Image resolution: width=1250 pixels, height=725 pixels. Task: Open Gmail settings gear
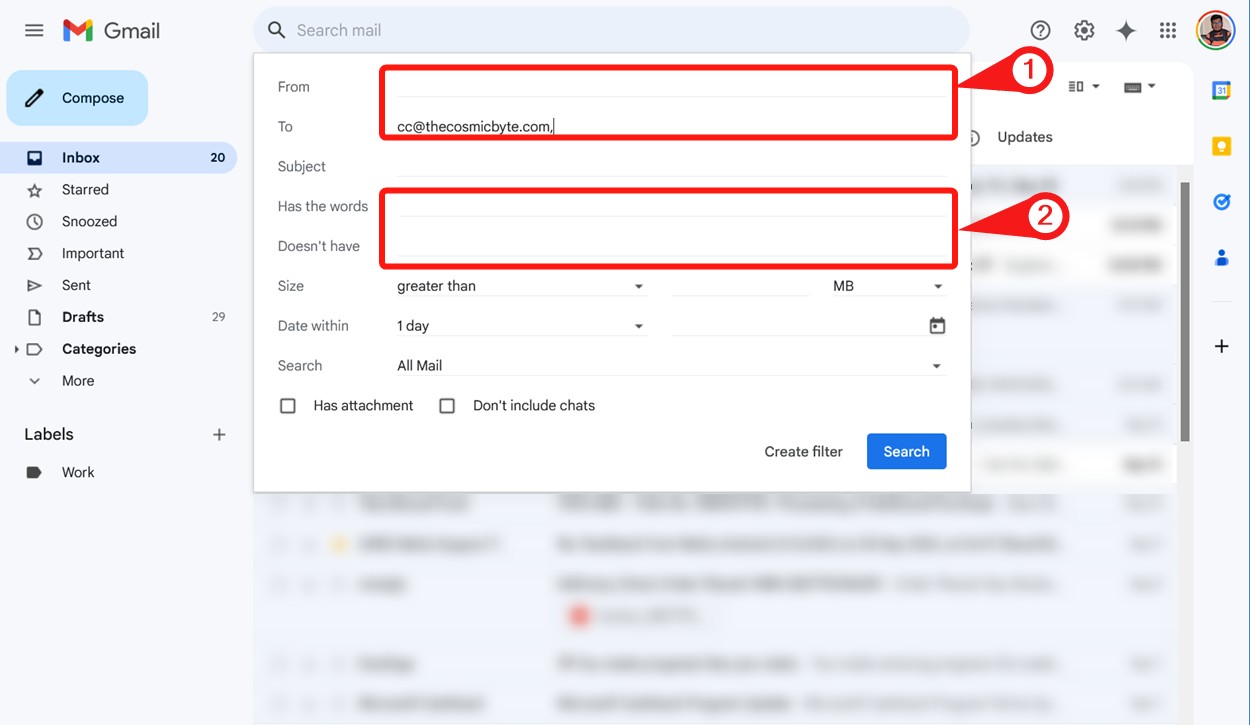point(1084,30)
